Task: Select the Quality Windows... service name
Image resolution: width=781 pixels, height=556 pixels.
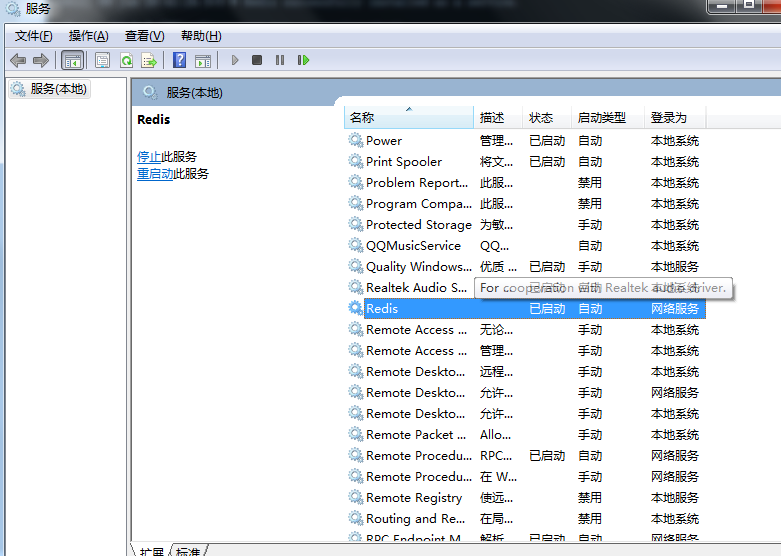Action: coord(419,267)
